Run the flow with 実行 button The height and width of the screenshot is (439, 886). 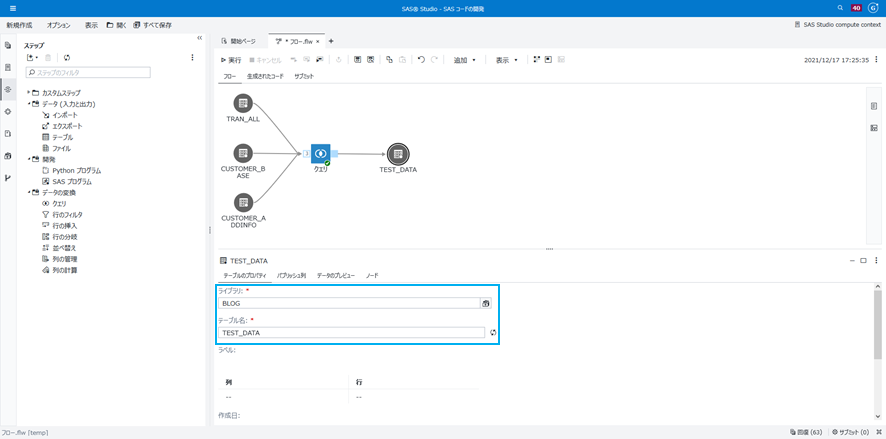click(x=231, y=60)
